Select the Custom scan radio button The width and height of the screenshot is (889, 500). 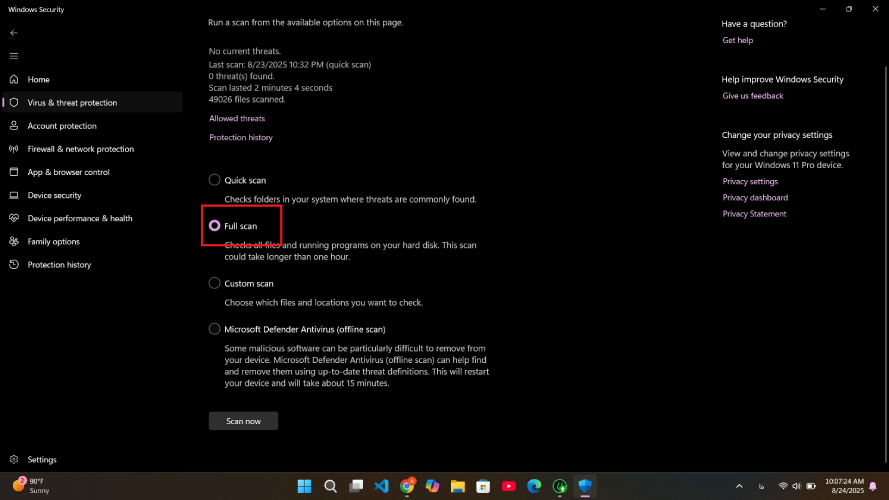coord(215,284)
